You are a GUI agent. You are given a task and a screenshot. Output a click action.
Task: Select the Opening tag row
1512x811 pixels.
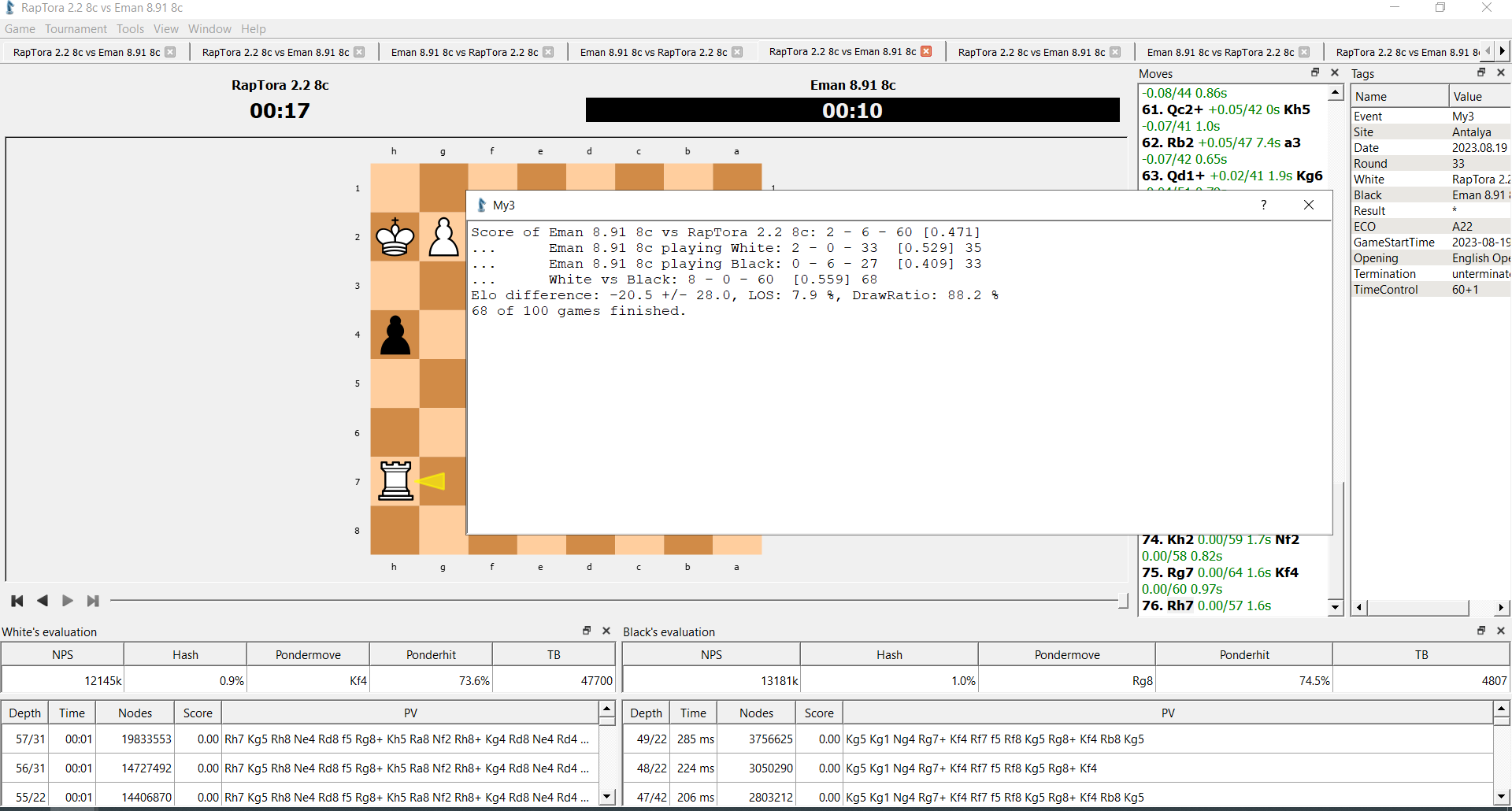[1431, 258]
